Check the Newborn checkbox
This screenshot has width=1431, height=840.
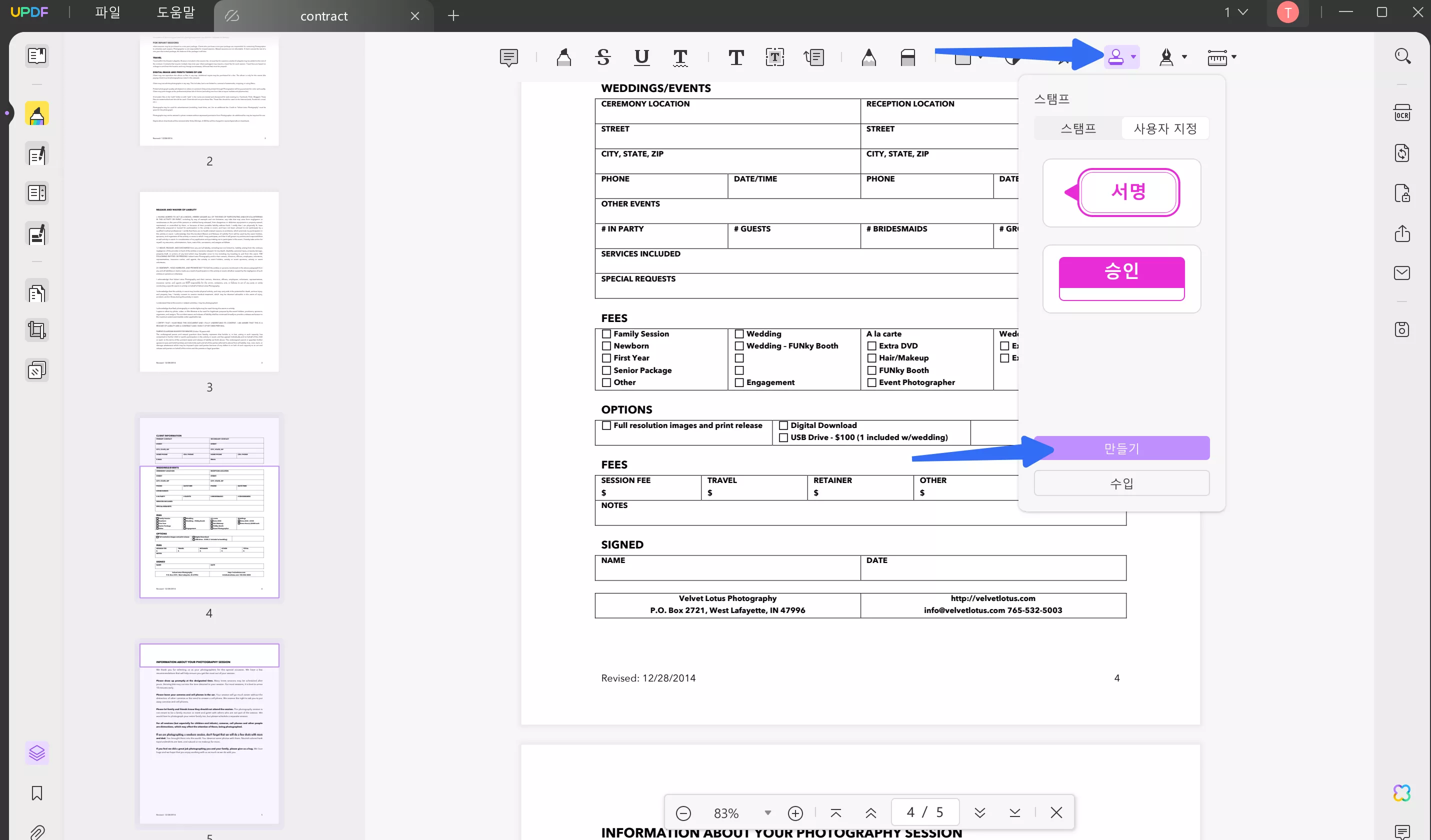tap(606, 346)
